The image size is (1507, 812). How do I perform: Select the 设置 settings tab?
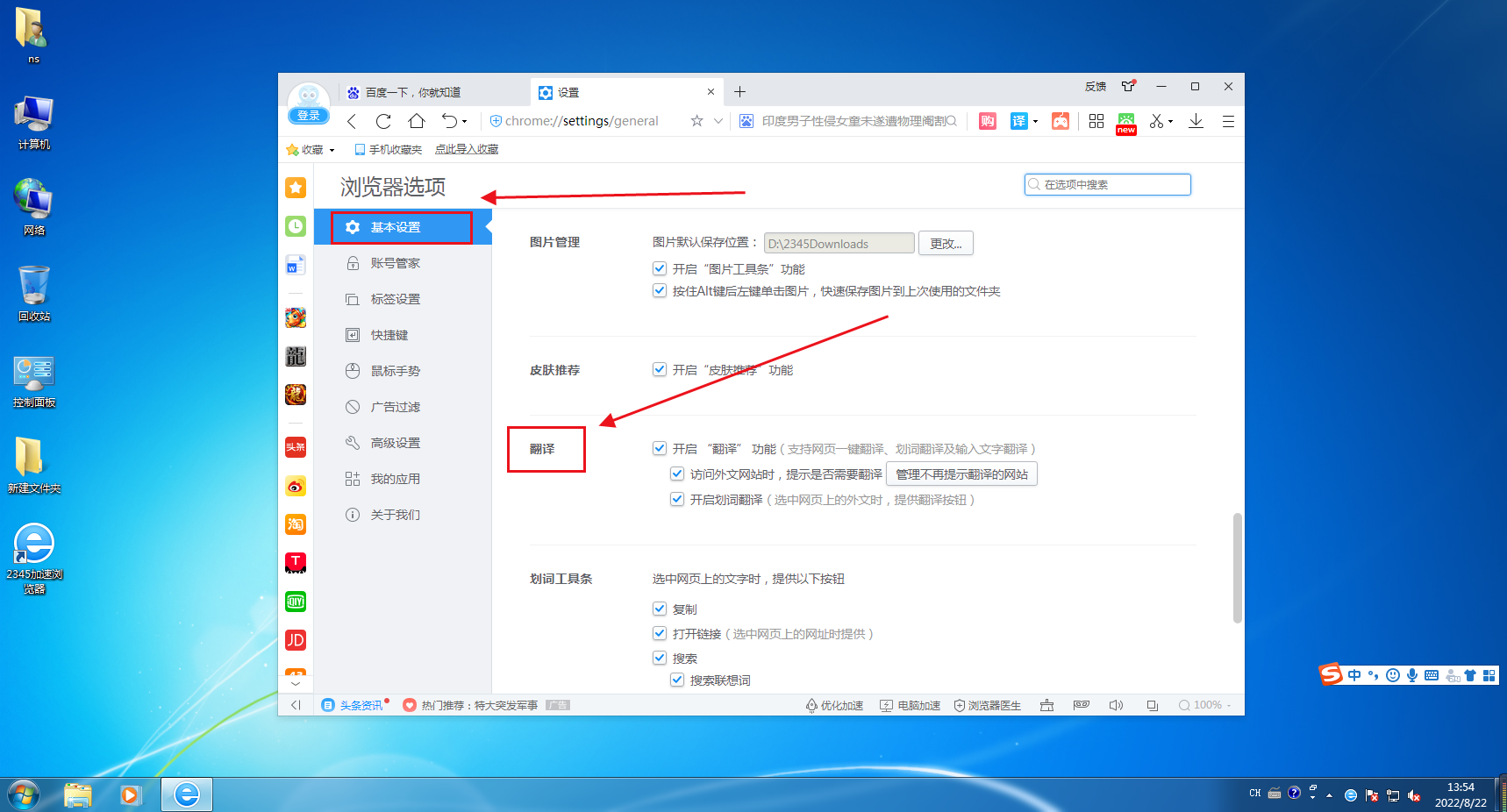click(627, 92)
